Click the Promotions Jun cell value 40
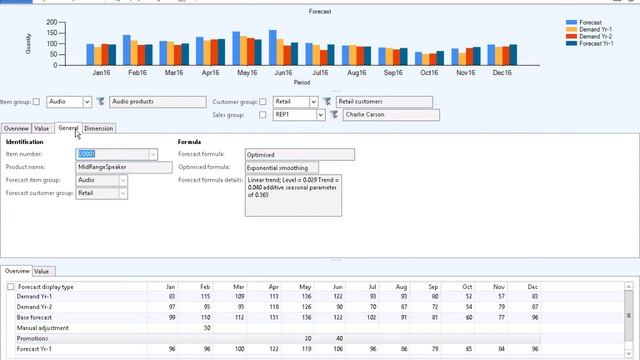Viewport: 640px width, 360px height. pos(340,339)
